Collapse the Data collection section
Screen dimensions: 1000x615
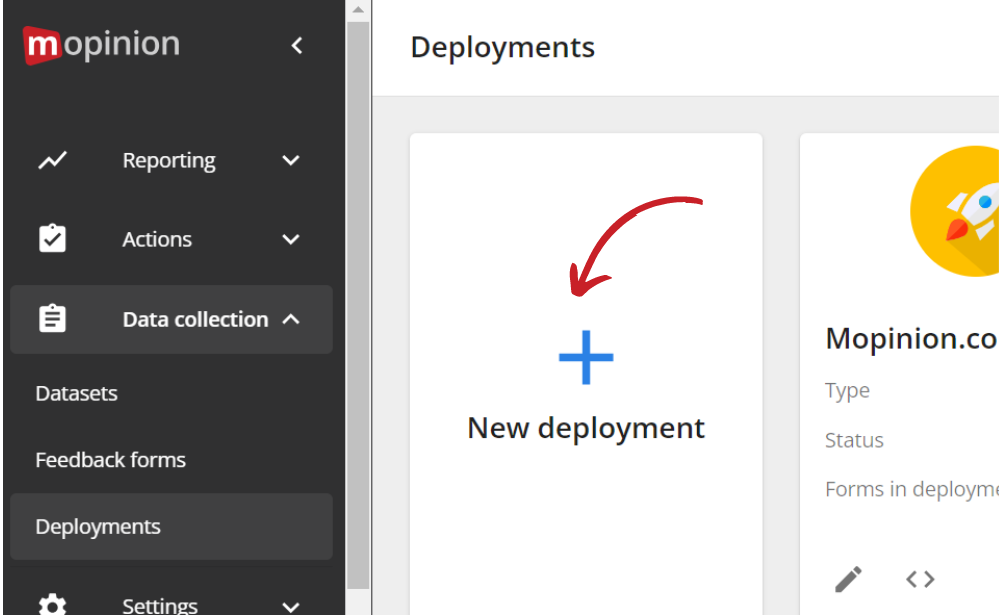click(x=290, y=319)
